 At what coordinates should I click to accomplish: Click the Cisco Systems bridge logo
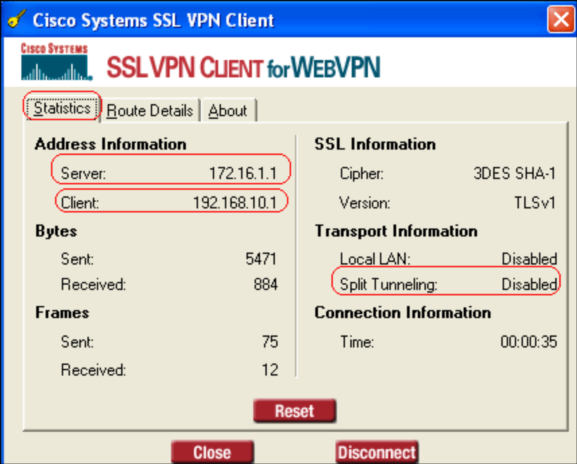[x=56, y=62]
